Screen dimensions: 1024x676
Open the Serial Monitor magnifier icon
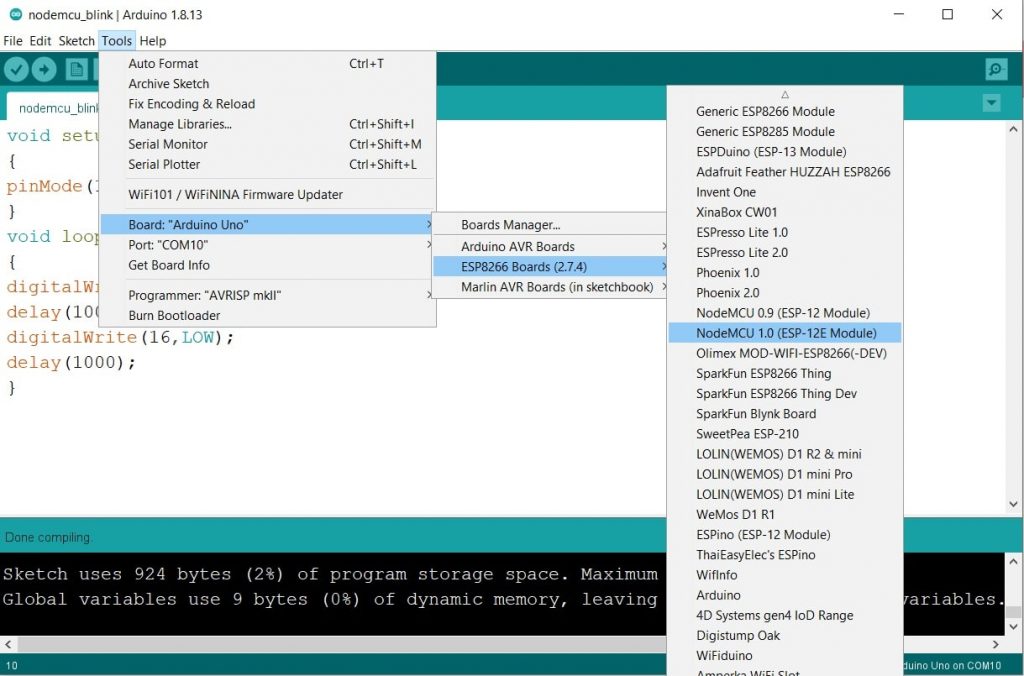coord(996,69)
